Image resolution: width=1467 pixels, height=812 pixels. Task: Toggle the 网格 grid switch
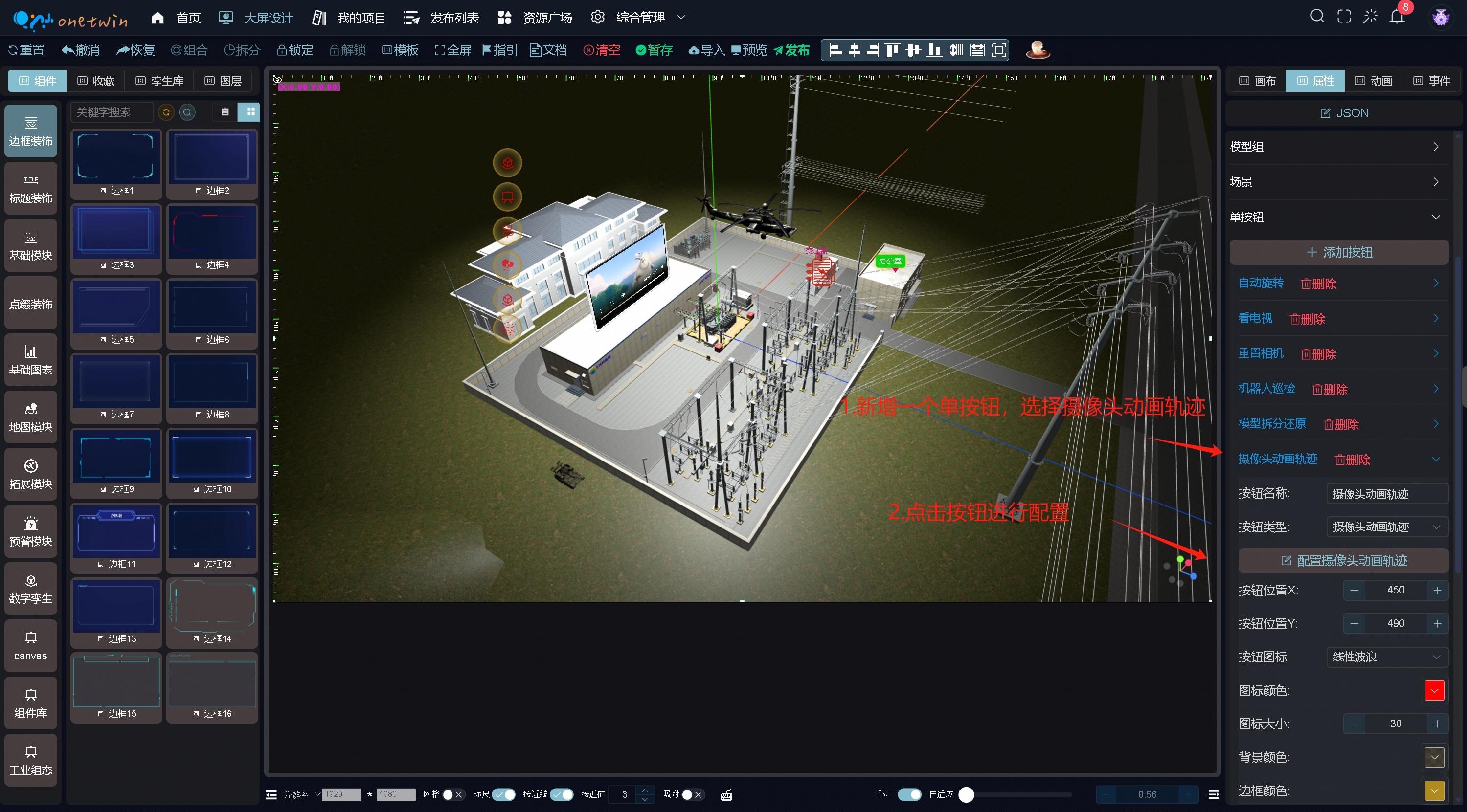[453, 794]
